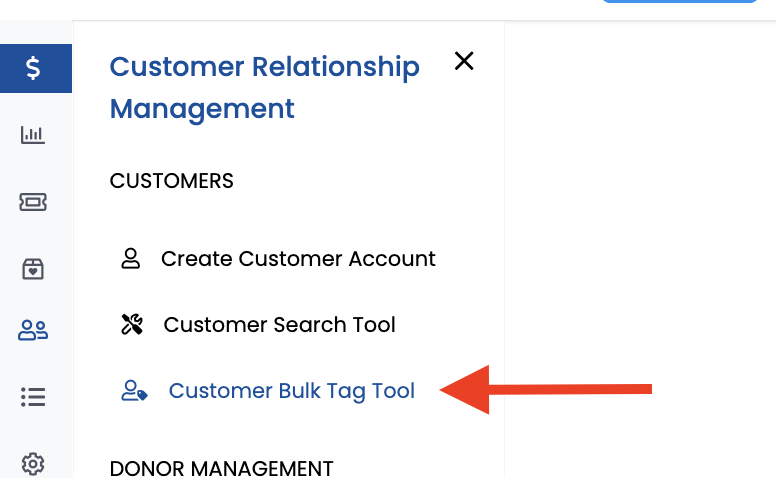Open the bar chart reports icon
This screenshot has height=478, width=776.
pos(33,135)
